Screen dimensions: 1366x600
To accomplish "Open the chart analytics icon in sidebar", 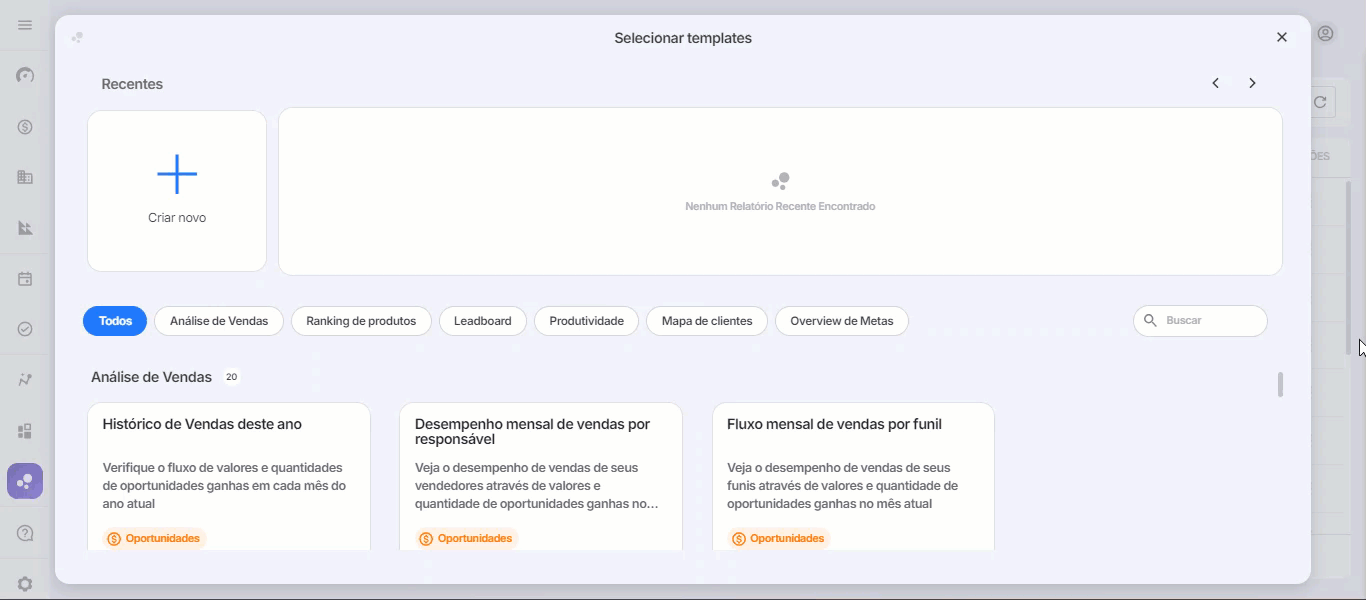I will [x=25, y=228].
